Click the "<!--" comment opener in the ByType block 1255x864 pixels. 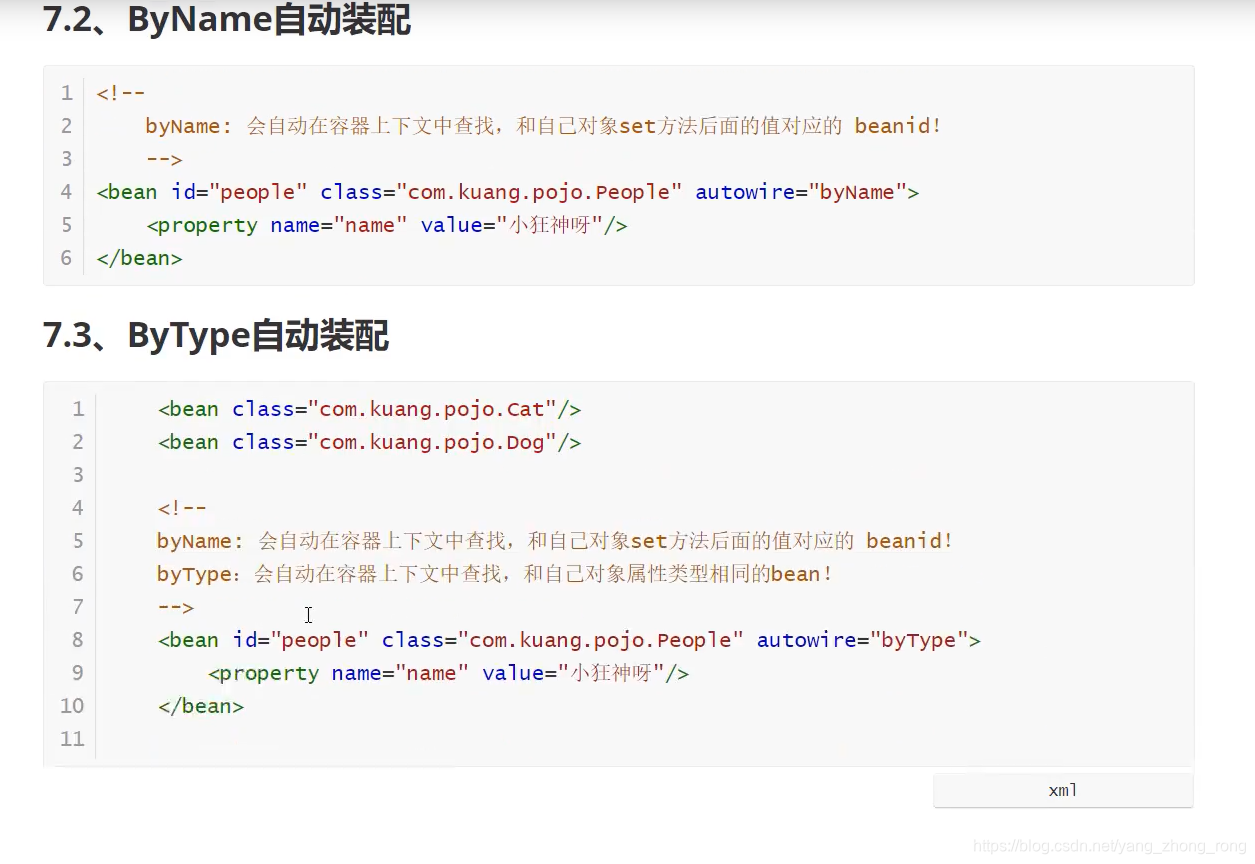pyautogui.click(x=182, y=508)
